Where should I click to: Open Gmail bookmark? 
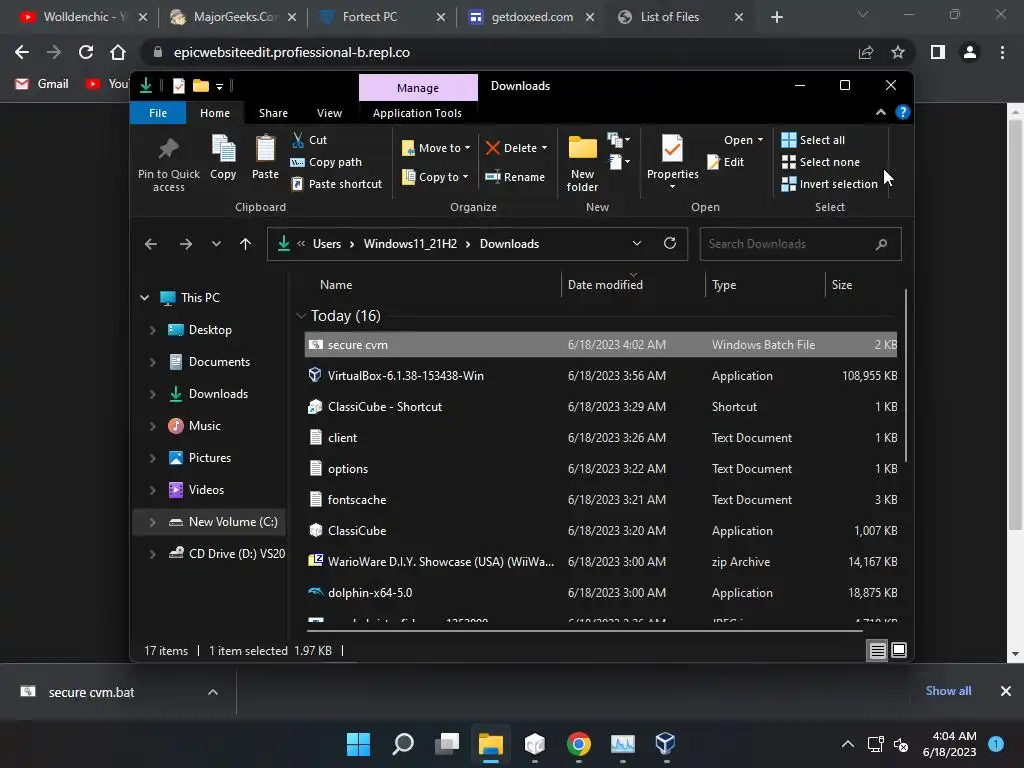42,84
